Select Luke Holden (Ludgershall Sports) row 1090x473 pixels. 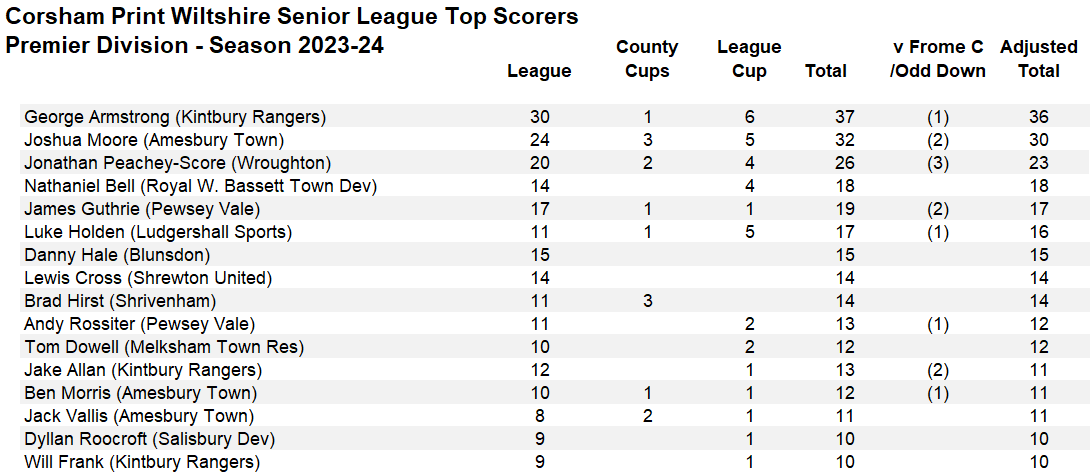click(x=158, y=232)
